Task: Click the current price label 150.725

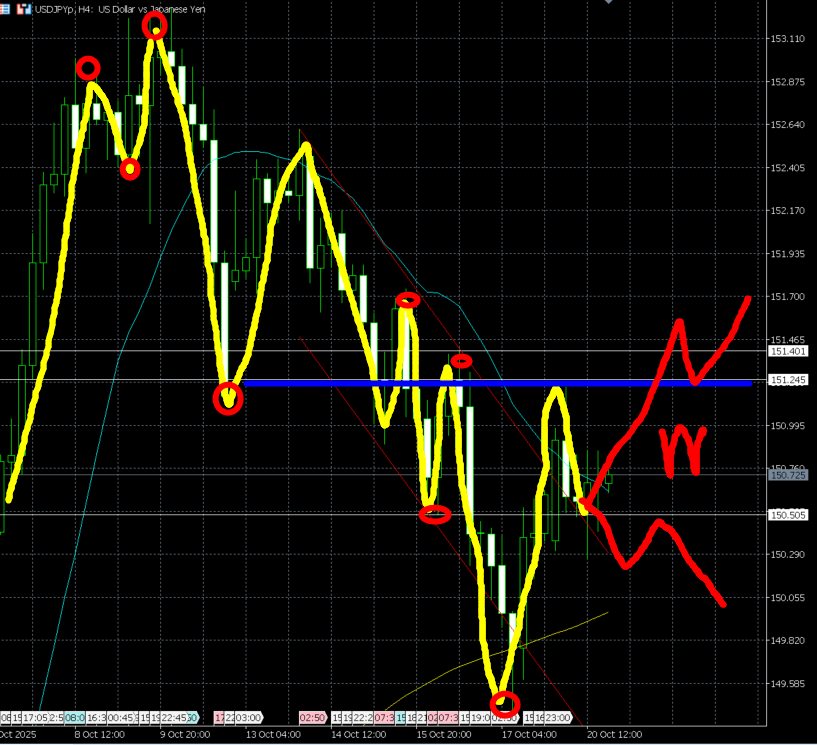Action: tap(788, 476)
